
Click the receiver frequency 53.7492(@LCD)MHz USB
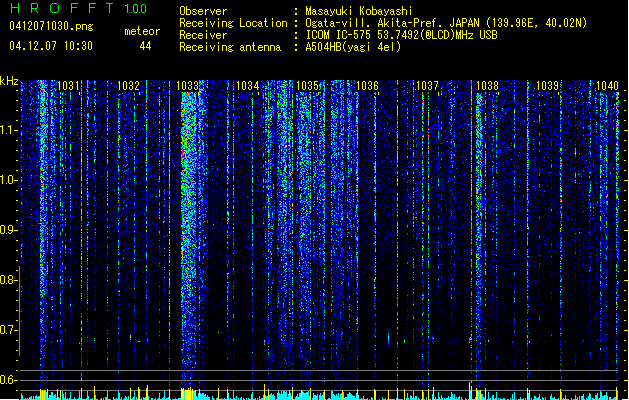pyautogui.click(x=437, y=35)
